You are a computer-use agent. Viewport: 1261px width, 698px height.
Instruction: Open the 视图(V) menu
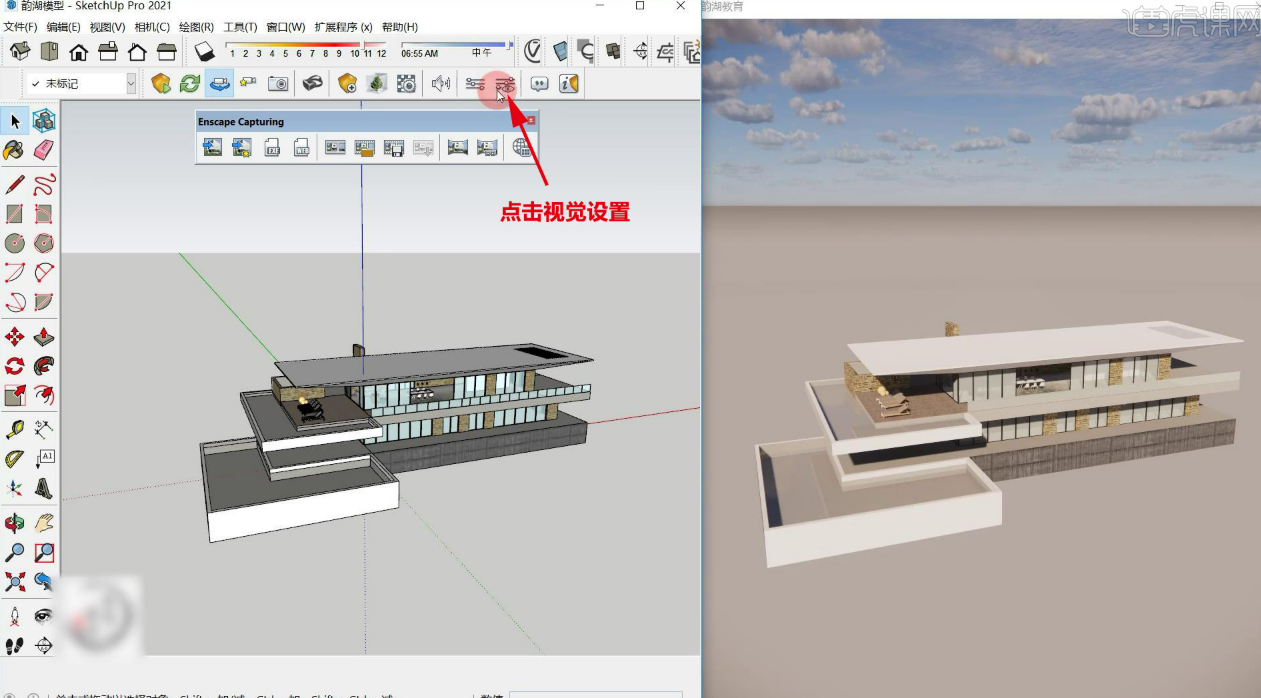click(107, 27)
